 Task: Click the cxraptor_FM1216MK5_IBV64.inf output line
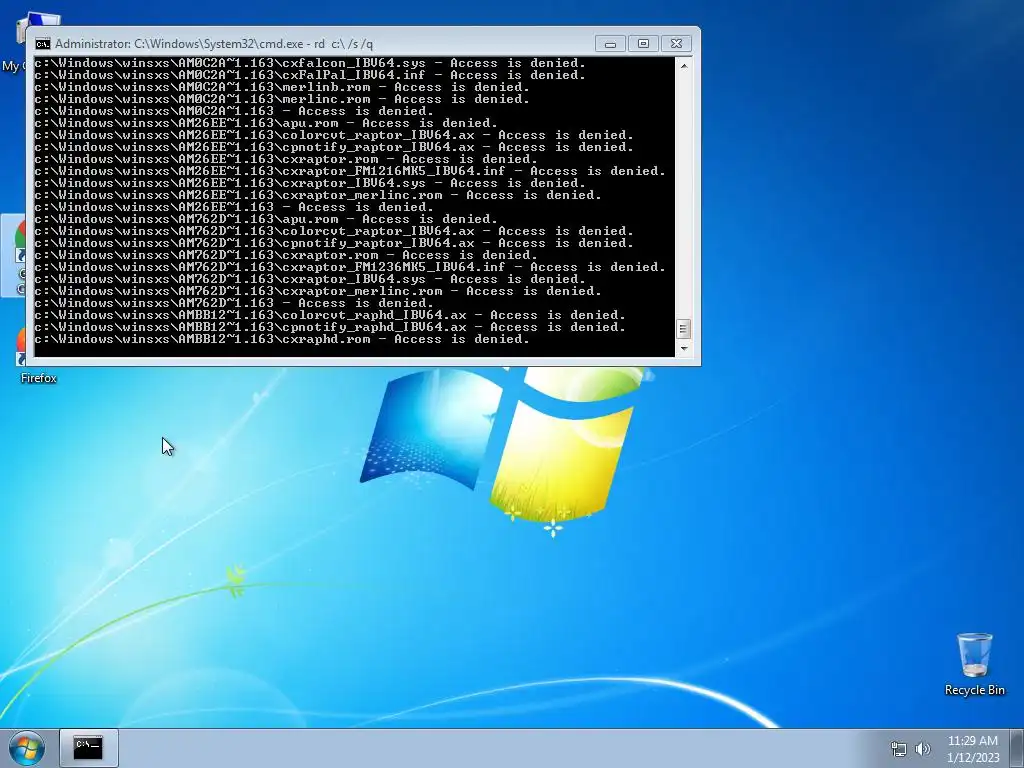click(x=350, y=171)
